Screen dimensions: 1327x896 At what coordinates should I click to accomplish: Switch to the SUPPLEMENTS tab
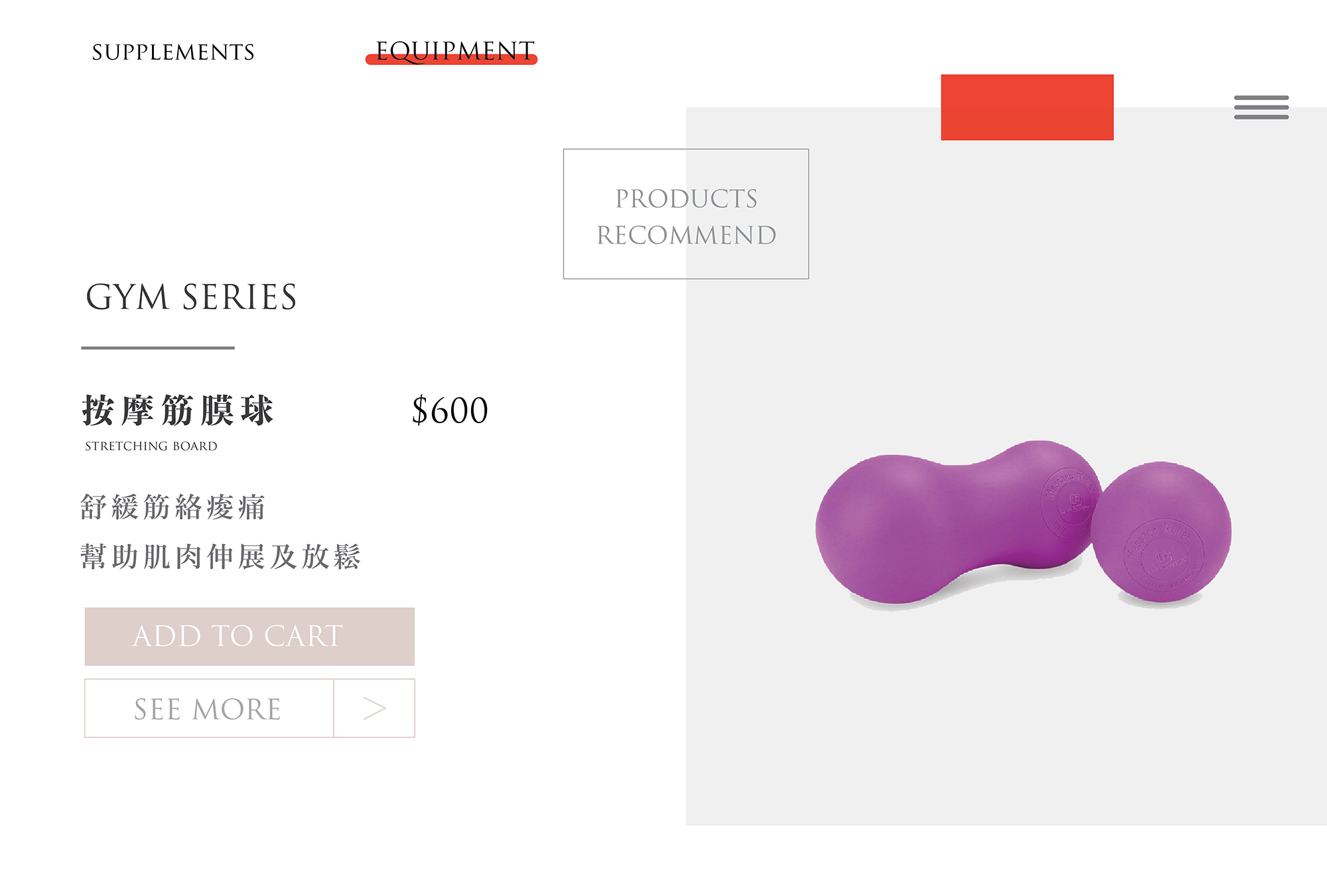click(x=173, y=52)
